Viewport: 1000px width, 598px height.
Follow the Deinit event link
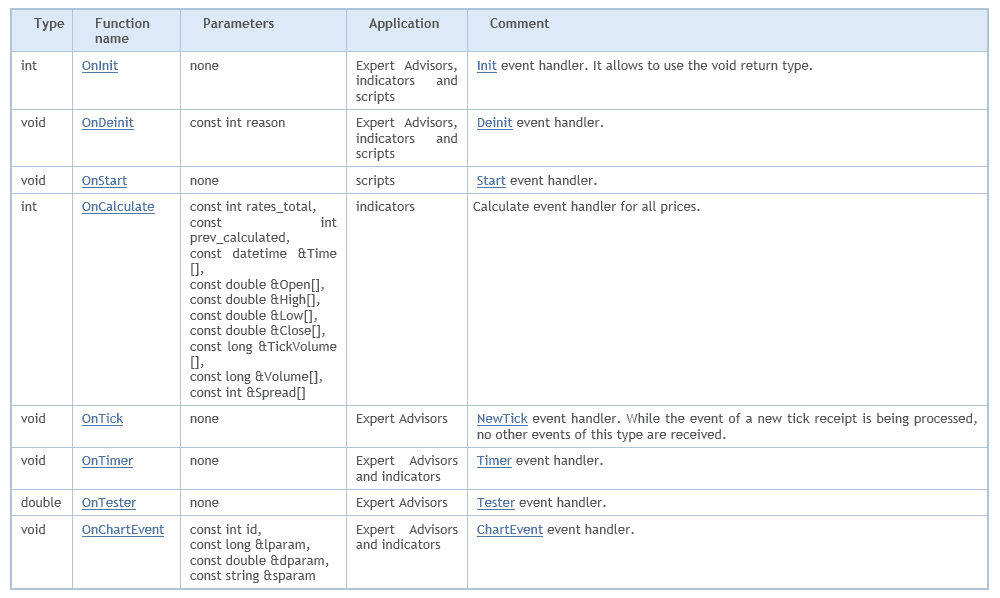tap(494, 123)
